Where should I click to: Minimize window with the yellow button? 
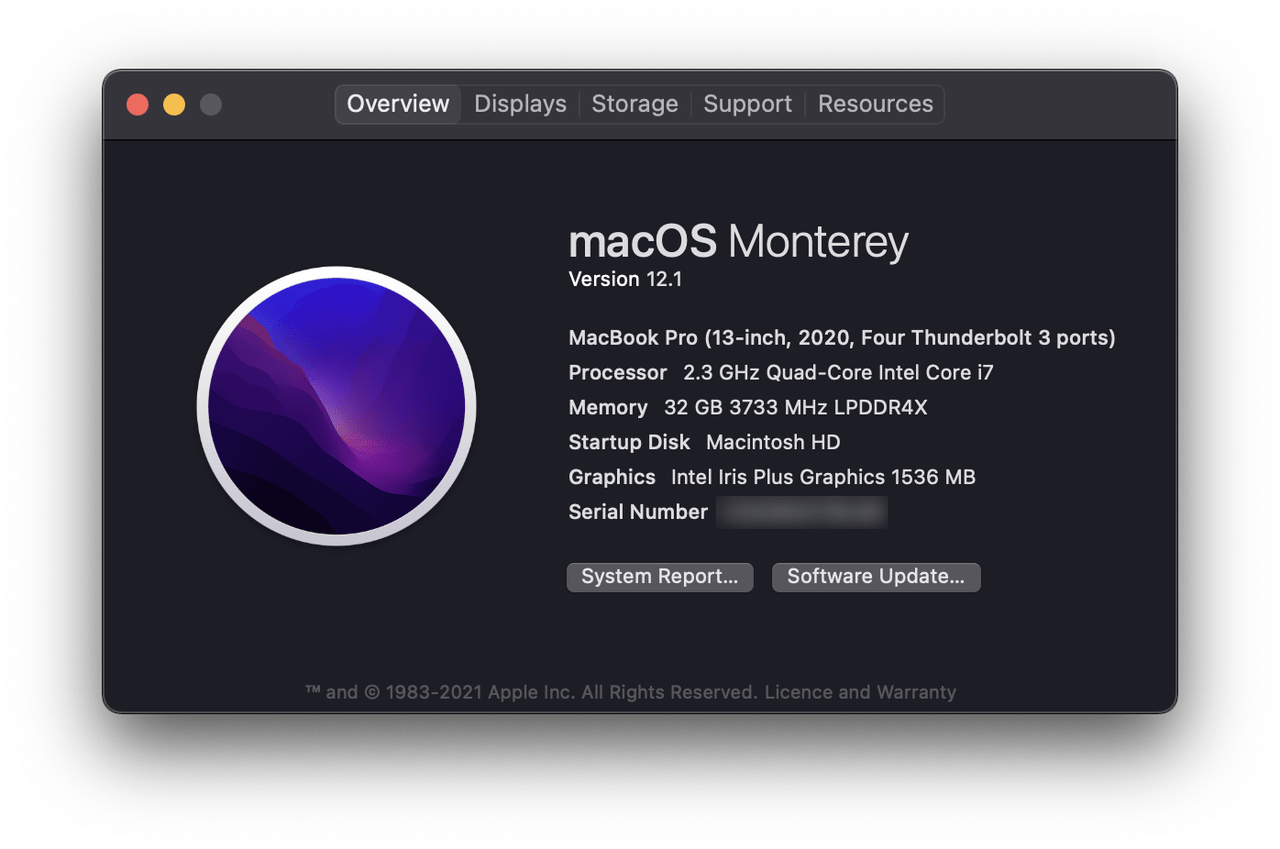click(x=174, y=104)
